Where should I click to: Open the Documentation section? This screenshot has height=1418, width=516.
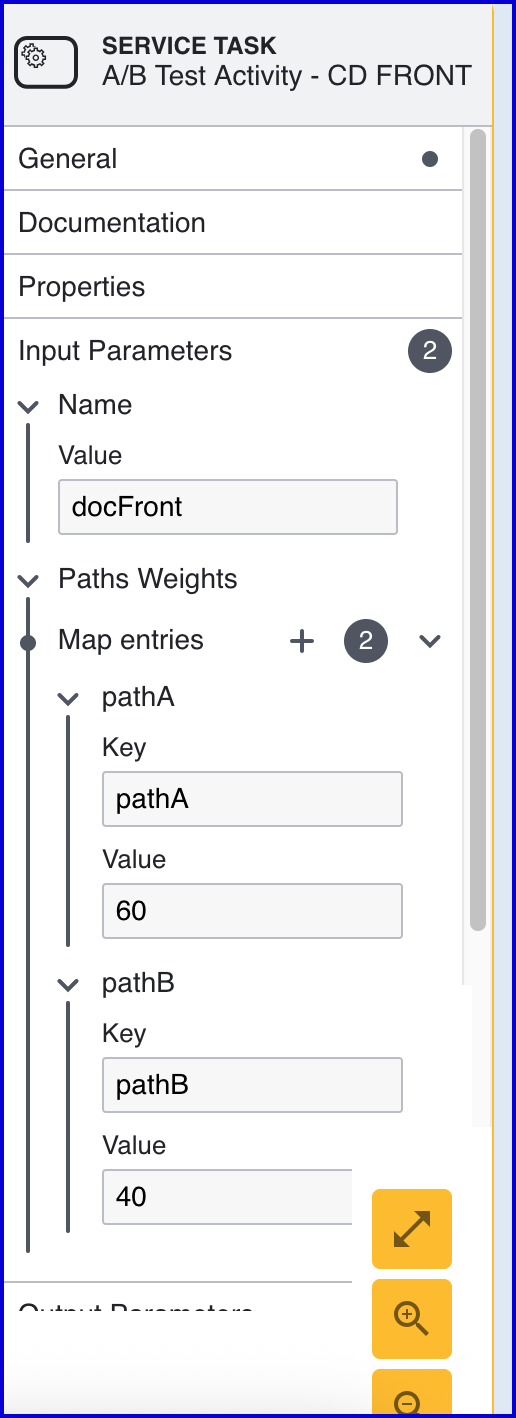coord(233,222)
